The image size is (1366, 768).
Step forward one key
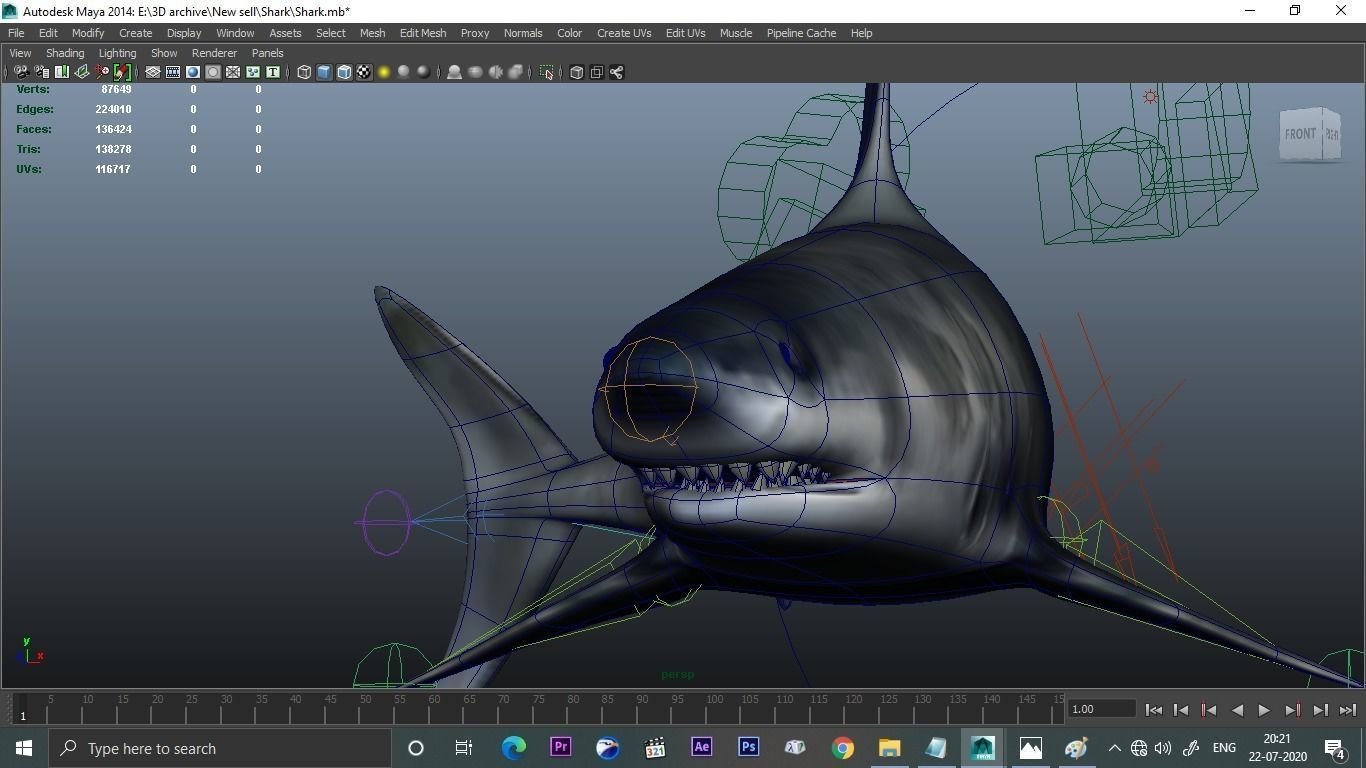1292,710
